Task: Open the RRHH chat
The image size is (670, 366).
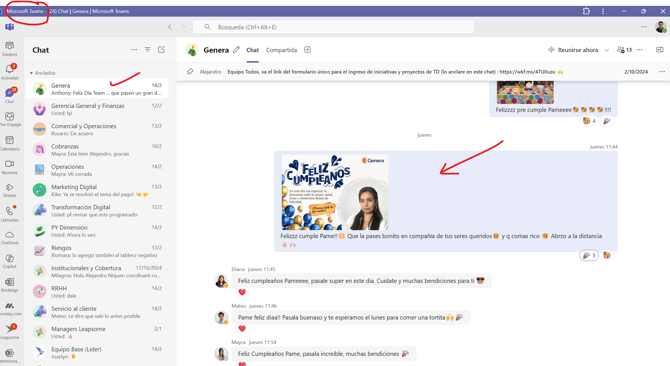Action: pos(97,292)
